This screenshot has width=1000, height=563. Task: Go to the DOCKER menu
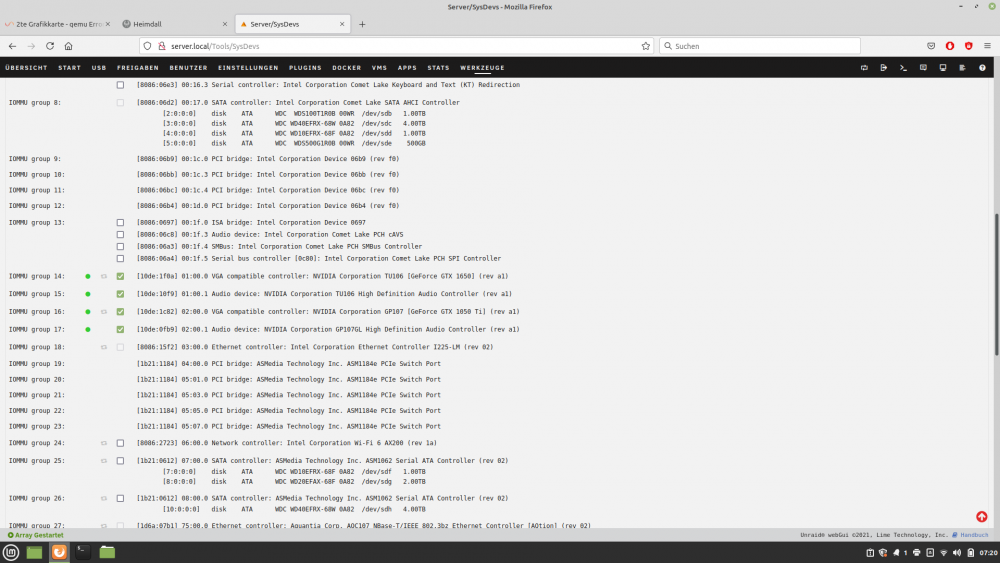pos(346,68)
